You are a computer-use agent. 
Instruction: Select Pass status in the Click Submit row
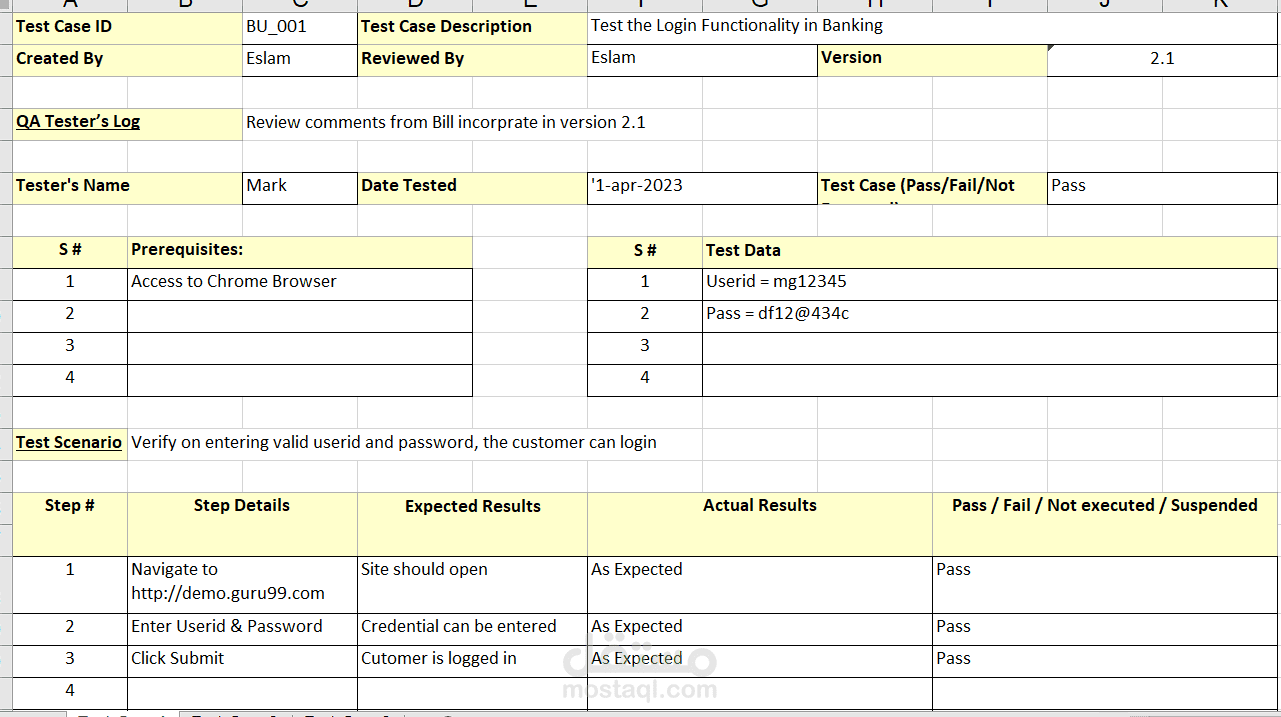point(1105,661)
